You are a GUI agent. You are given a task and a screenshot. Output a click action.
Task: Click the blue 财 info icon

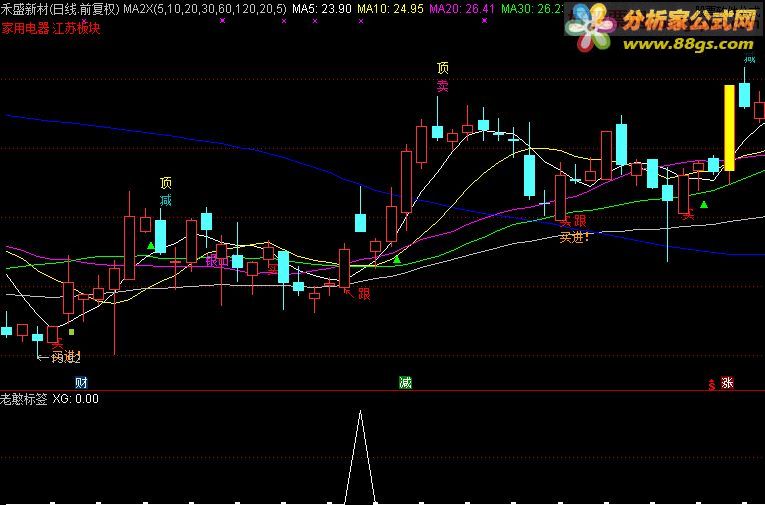(x=81, y=382)
